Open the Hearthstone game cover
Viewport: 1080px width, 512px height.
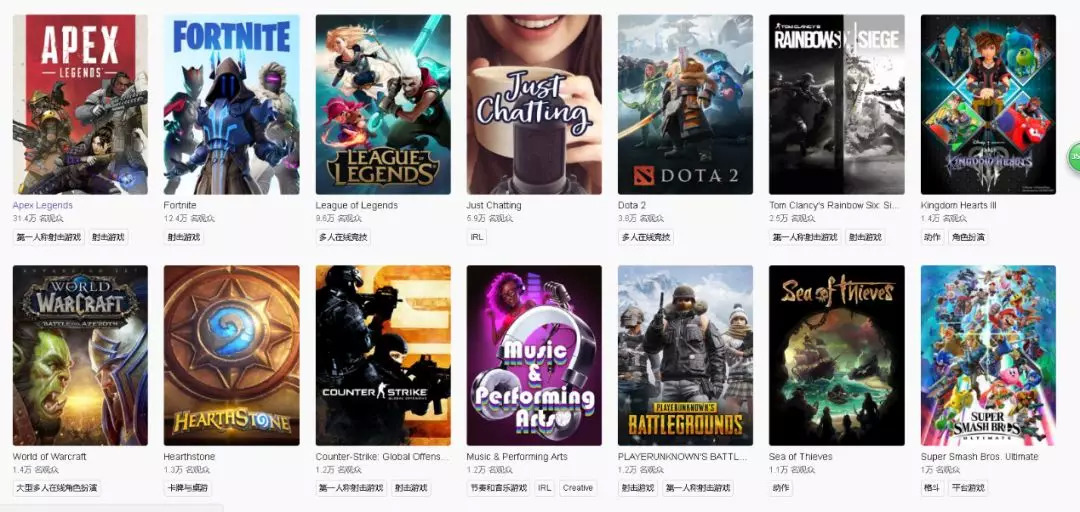231,355
